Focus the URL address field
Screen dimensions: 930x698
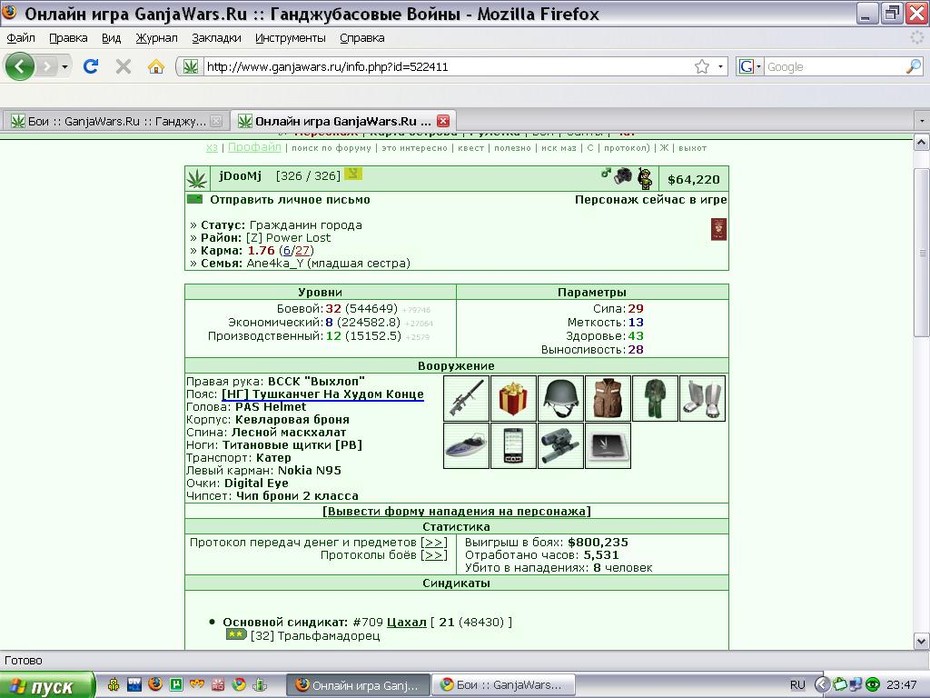(x=448, y=66)
